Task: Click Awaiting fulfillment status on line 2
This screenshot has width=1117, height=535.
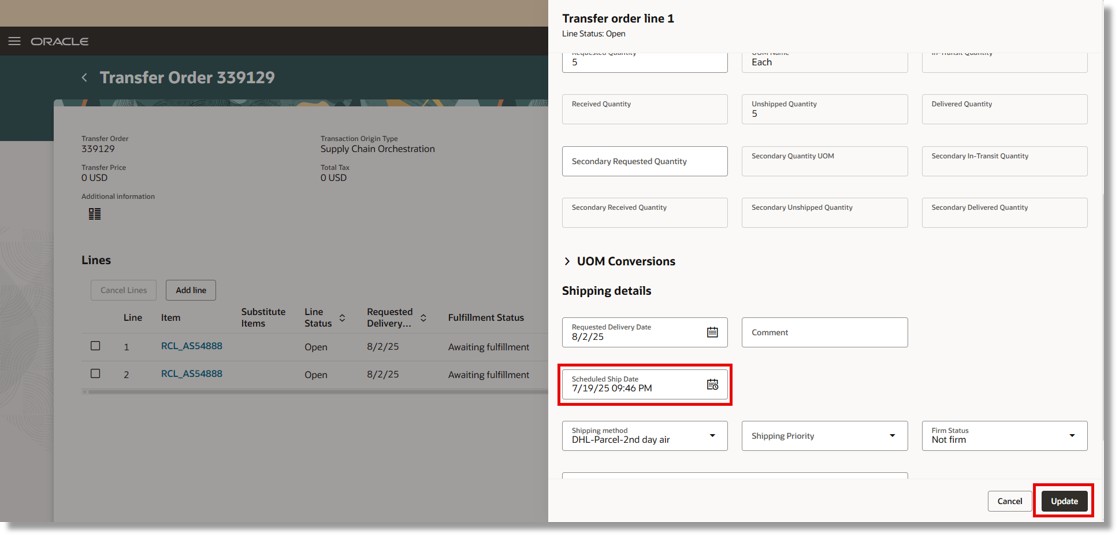Action: pyautogui.click(x=488, y=374)
